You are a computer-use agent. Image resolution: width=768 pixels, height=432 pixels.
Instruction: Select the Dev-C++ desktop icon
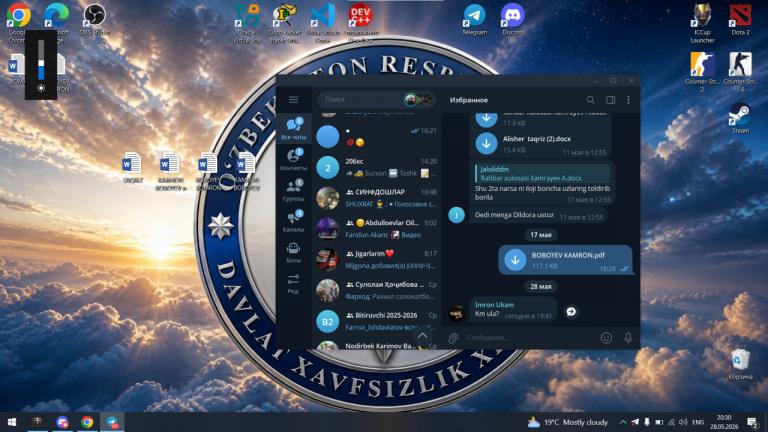[x=361, y=23]
